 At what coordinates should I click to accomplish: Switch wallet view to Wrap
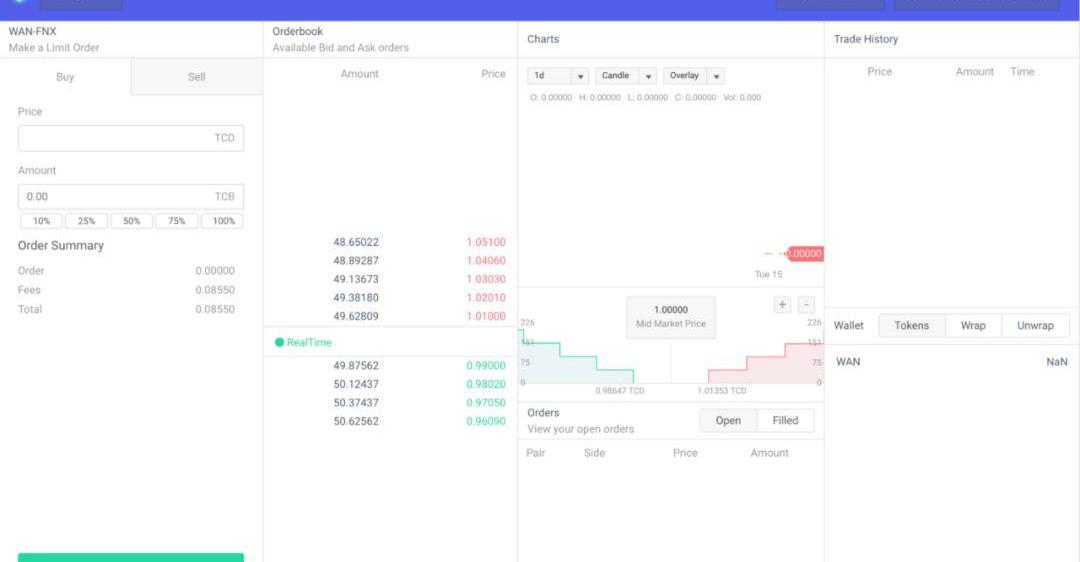click(973, 326)
